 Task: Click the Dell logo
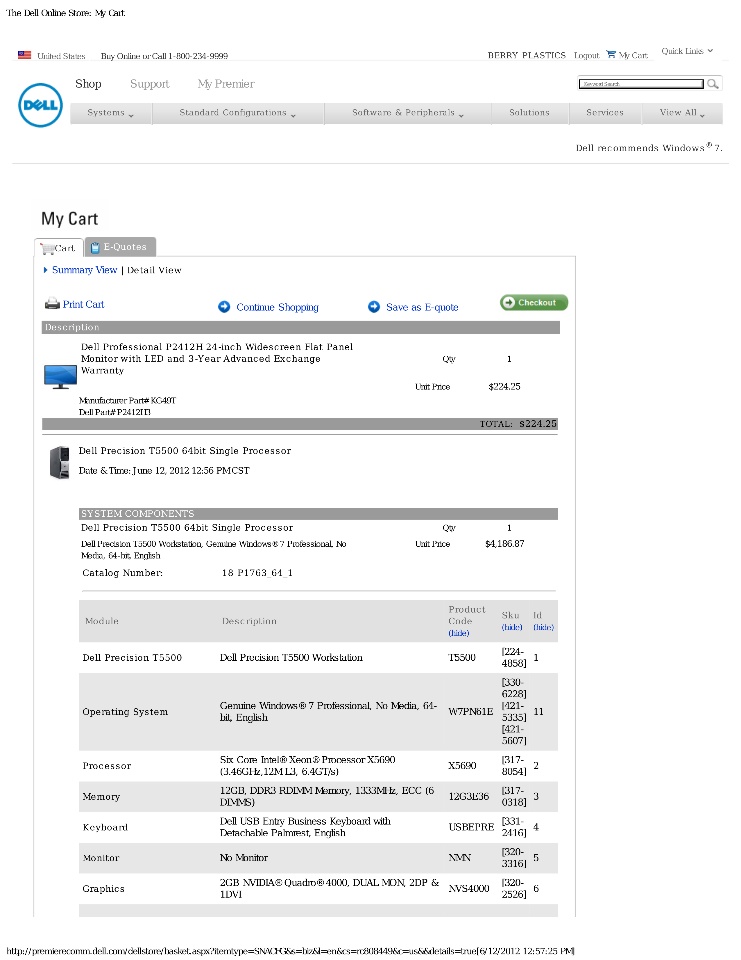pyautogui.click(x=40, y=105)
